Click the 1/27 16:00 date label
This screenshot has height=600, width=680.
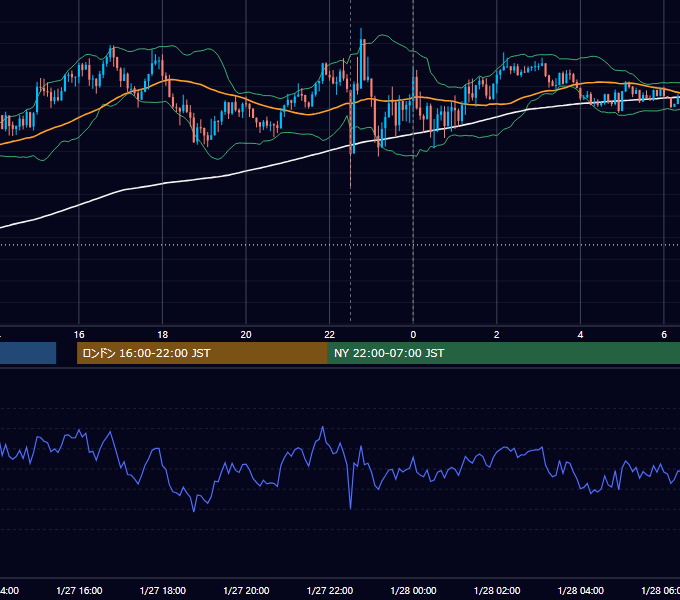79,591
